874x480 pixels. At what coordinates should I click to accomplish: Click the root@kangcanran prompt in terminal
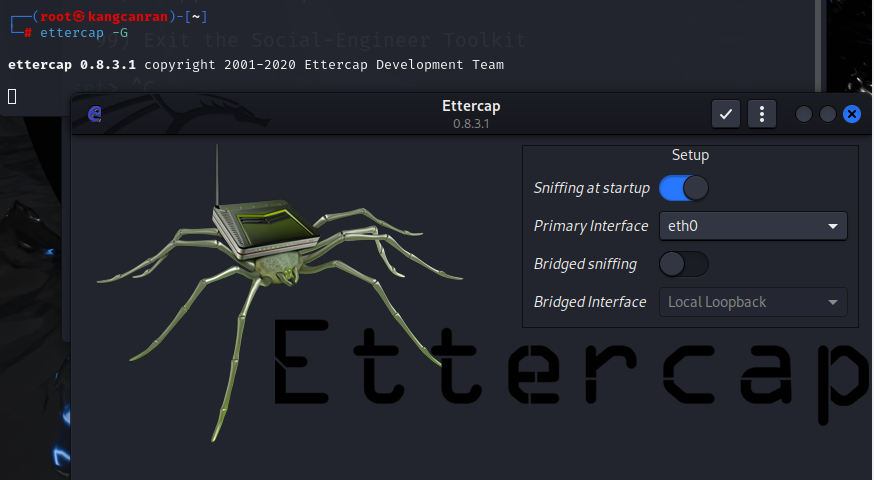click(x=104, y=17)
